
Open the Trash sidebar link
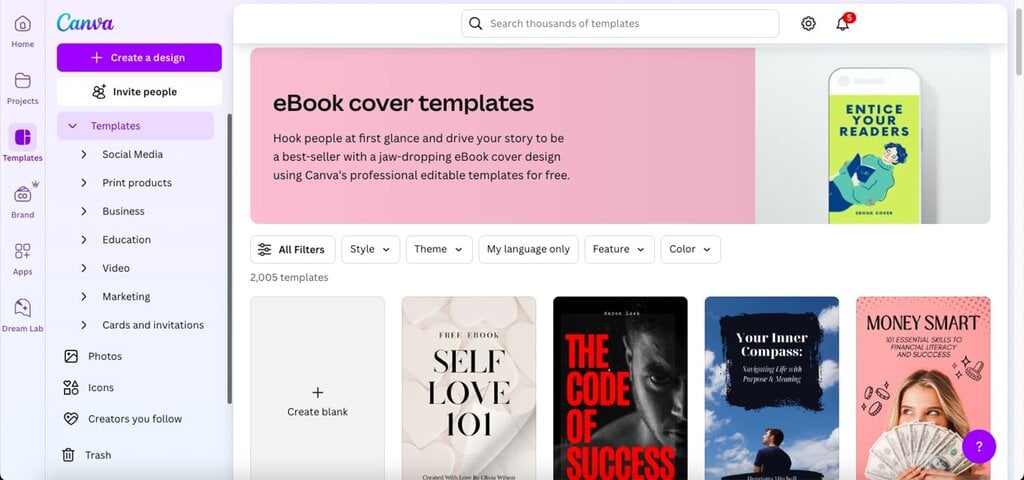pos(98,455)
